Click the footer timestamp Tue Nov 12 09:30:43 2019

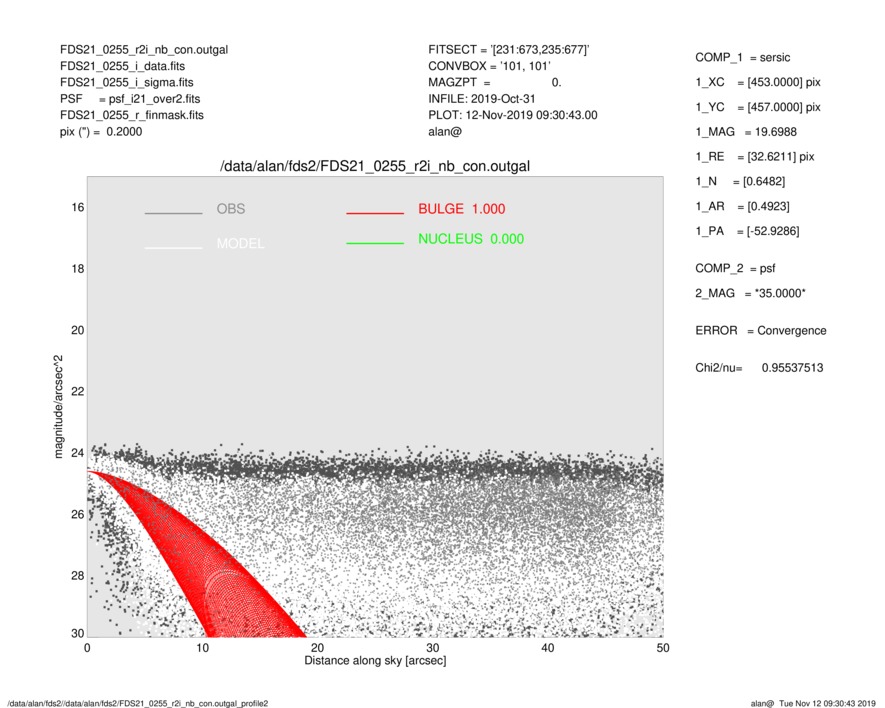(827, 703)
